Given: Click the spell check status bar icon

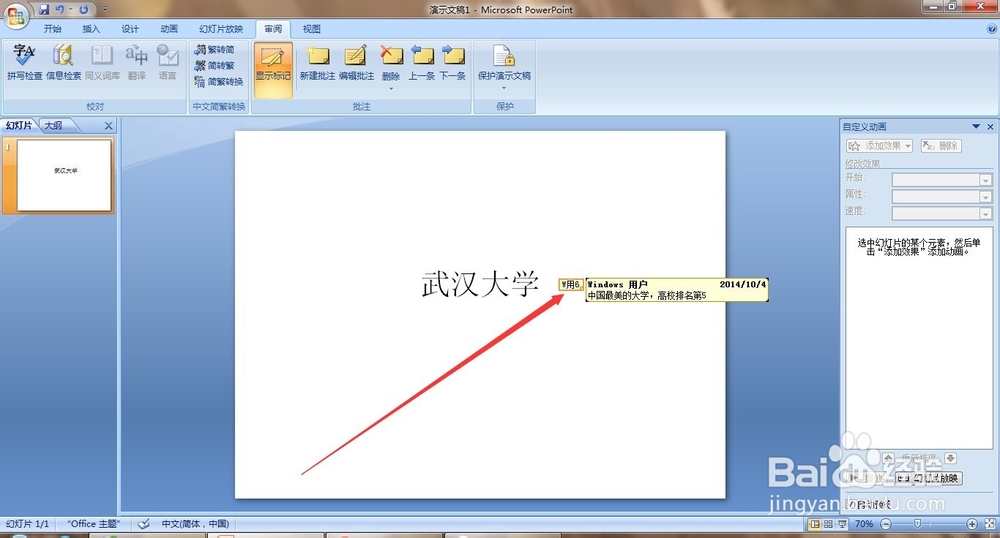Looking at the screenshot, I should (144, 524).
